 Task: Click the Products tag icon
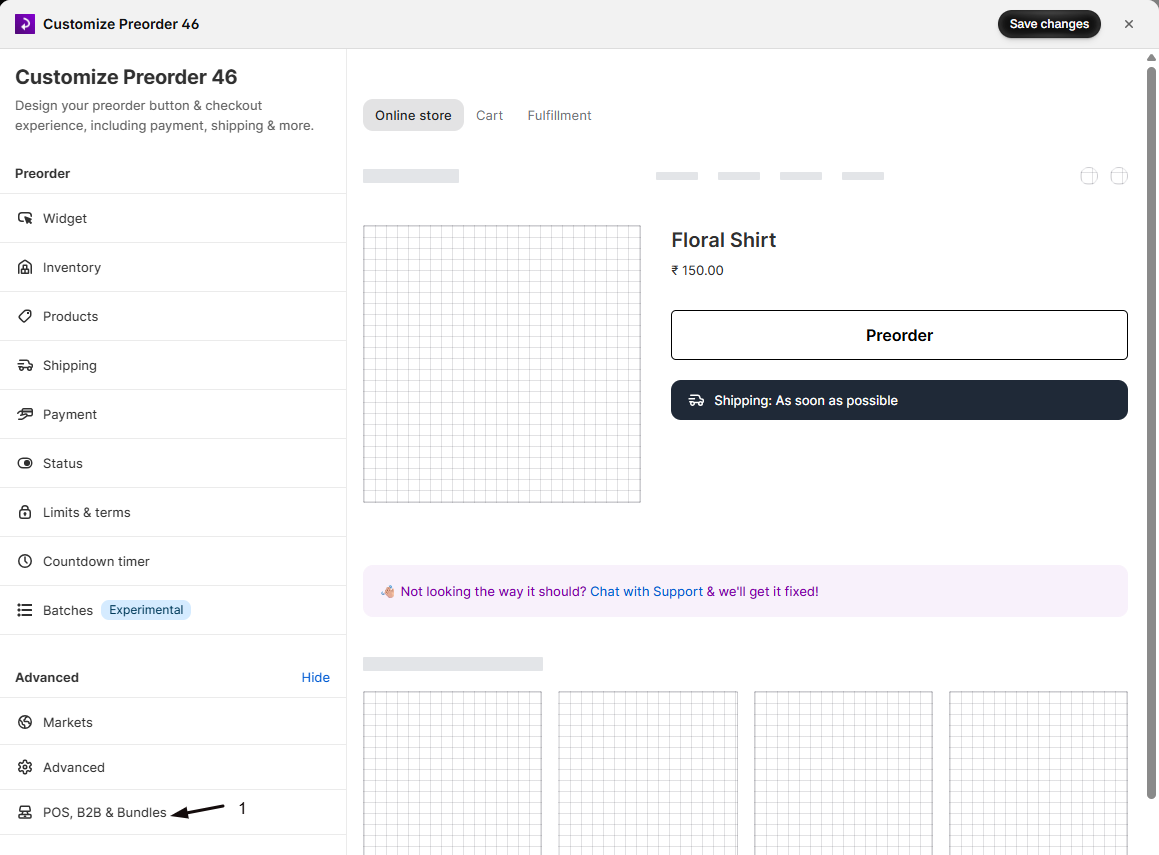25,316
